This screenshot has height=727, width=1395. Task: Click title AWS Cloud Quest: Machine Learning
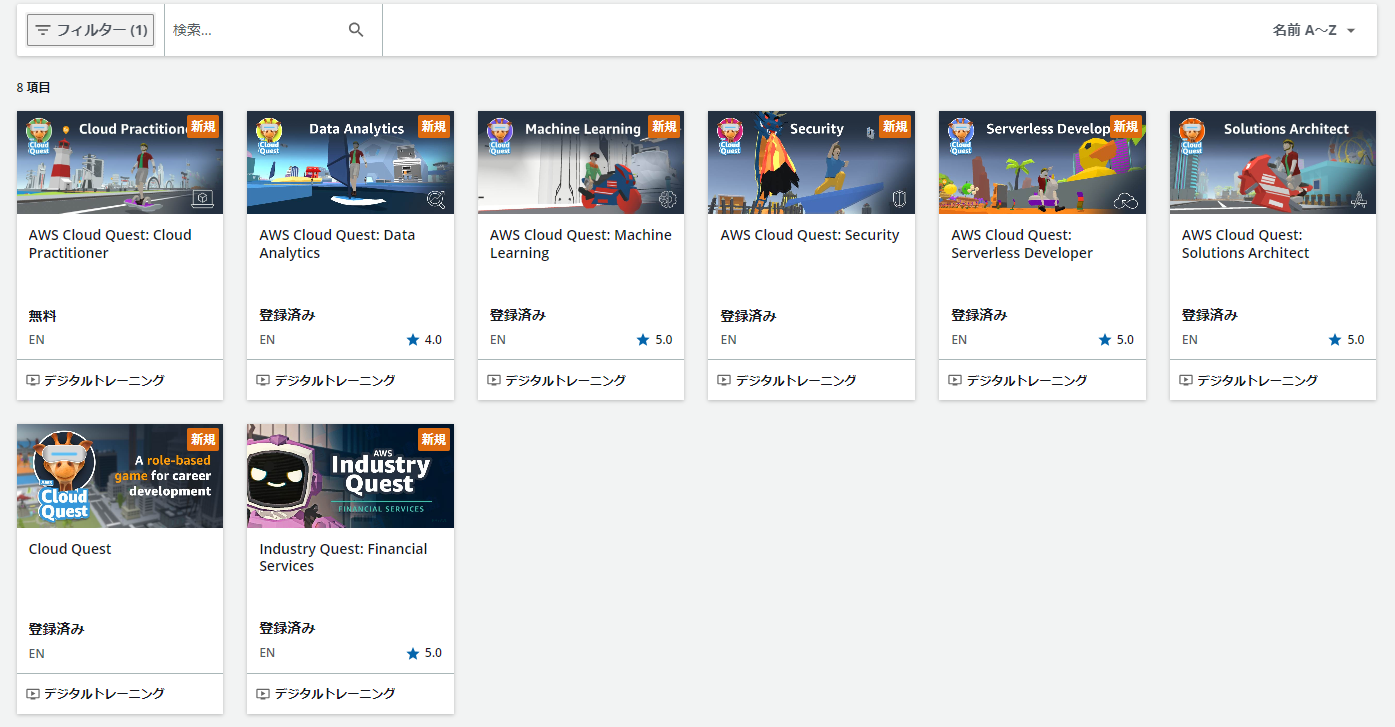581,244
